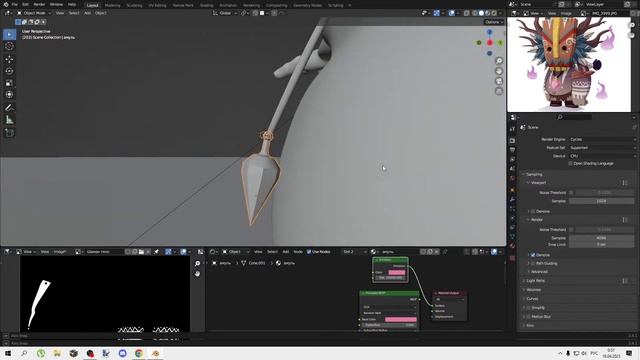Switch to Shading workspace tab
640x360 pixels.
(207, 5)
